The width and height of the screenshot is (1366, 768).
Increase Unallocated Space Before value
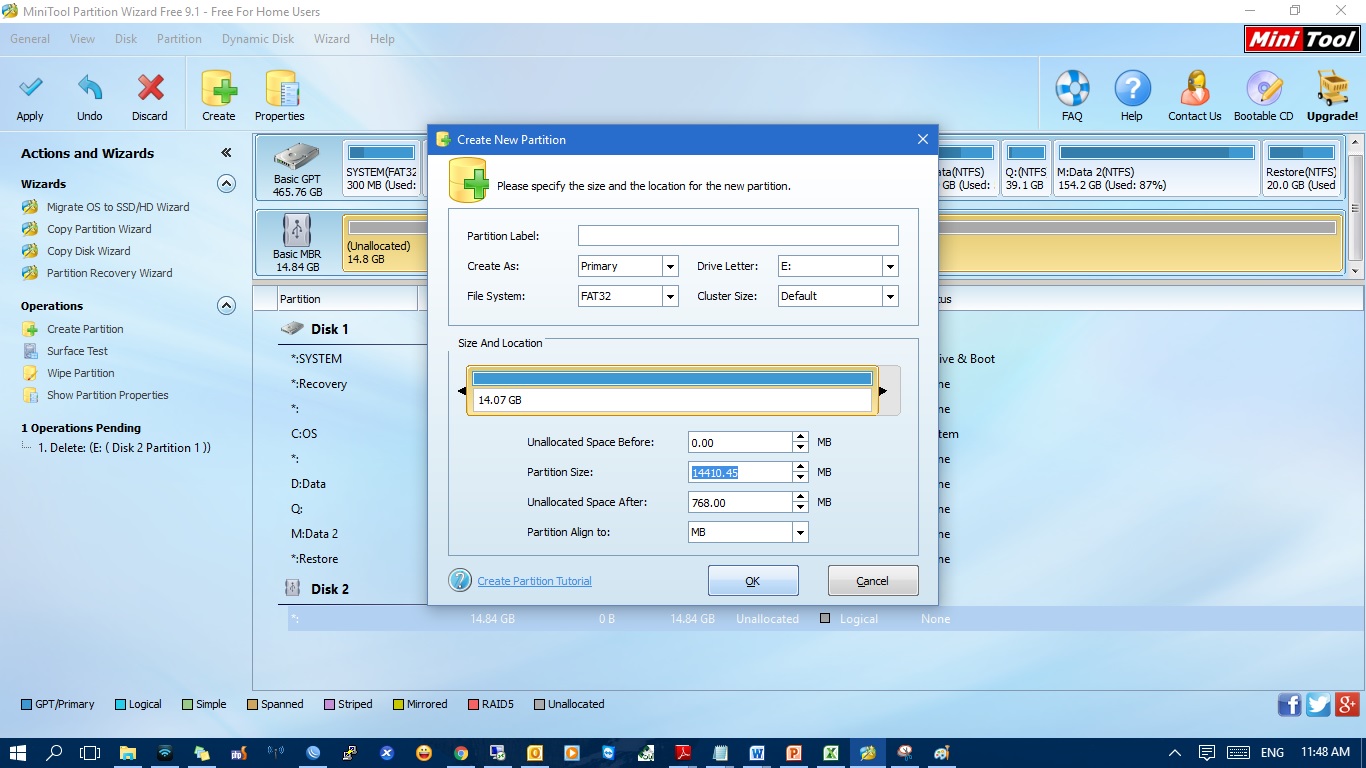click(800, 437)
